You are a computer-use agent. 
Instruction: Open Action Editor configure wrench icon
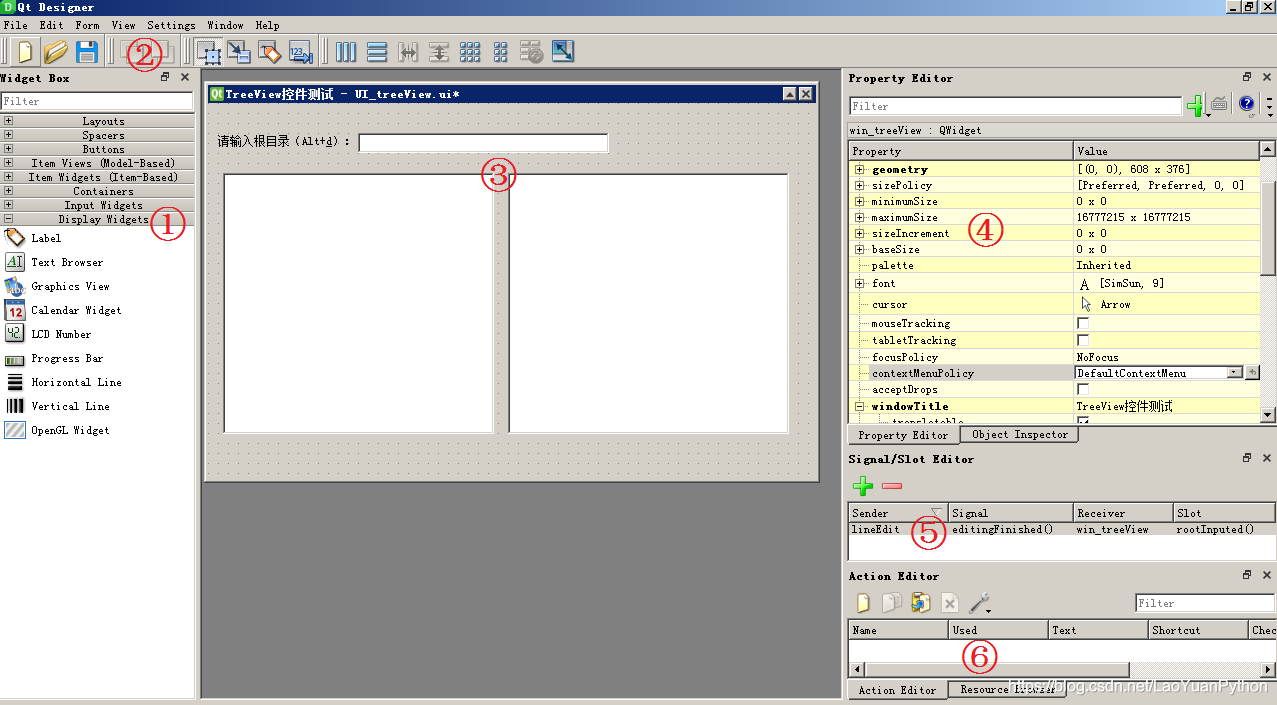pyautogui.click(x=979, y=603)
